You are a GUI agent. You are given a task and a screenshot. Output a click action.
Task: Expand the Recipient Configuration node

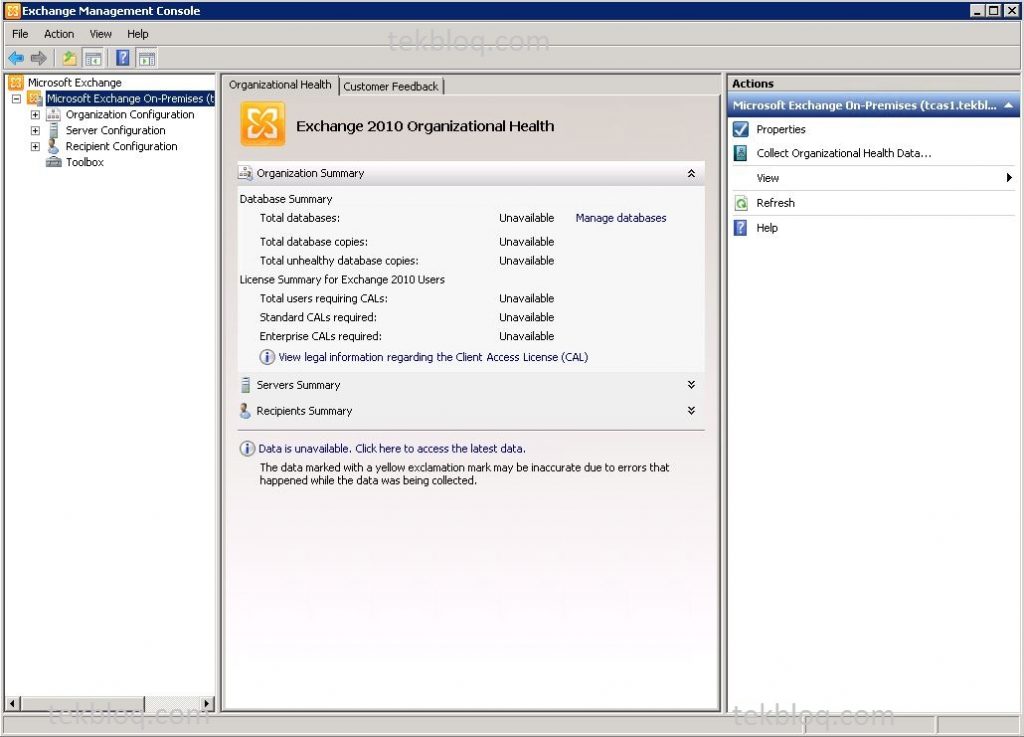35,146
